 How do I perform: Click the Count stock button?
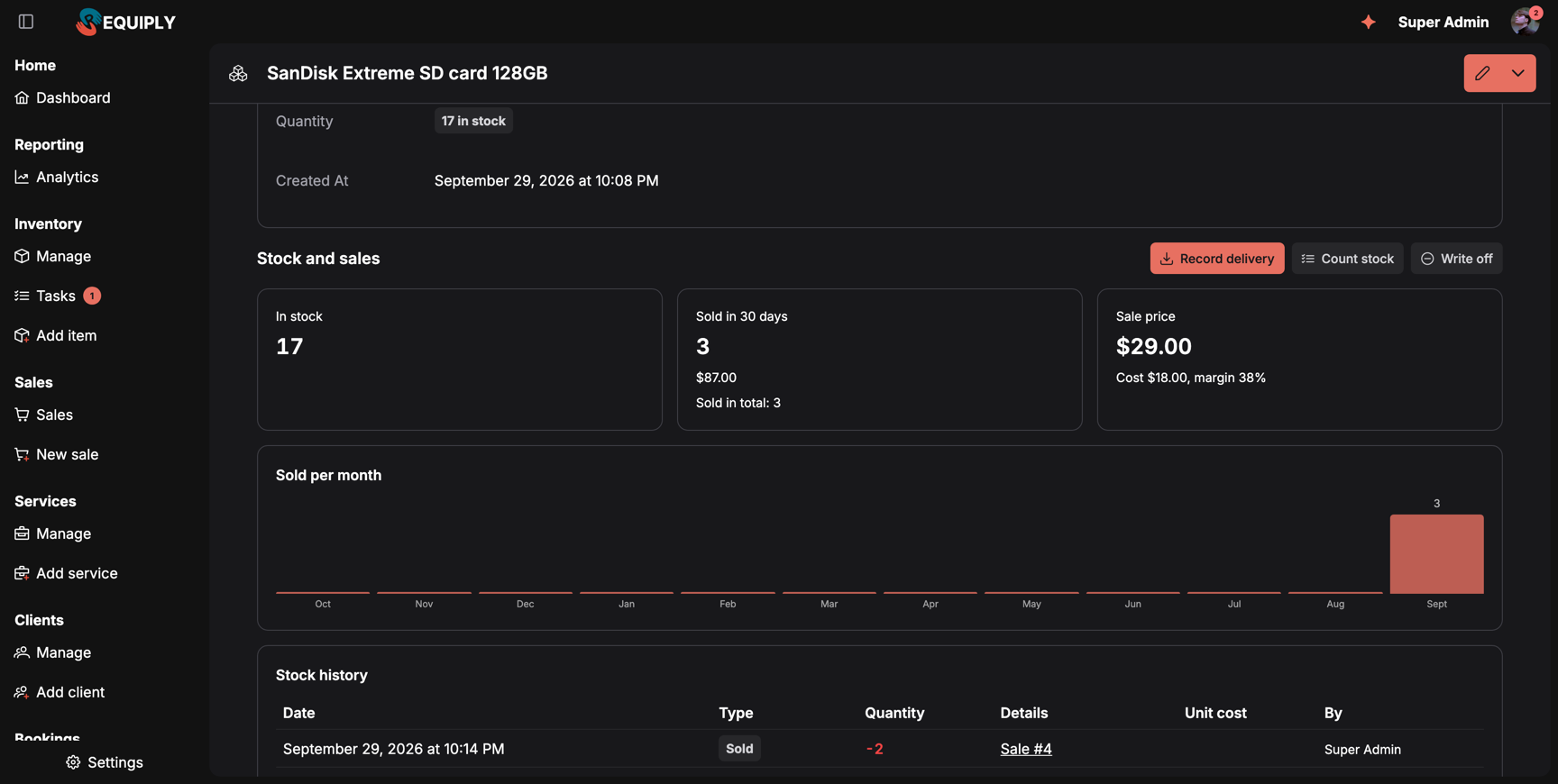(1348, 259)
